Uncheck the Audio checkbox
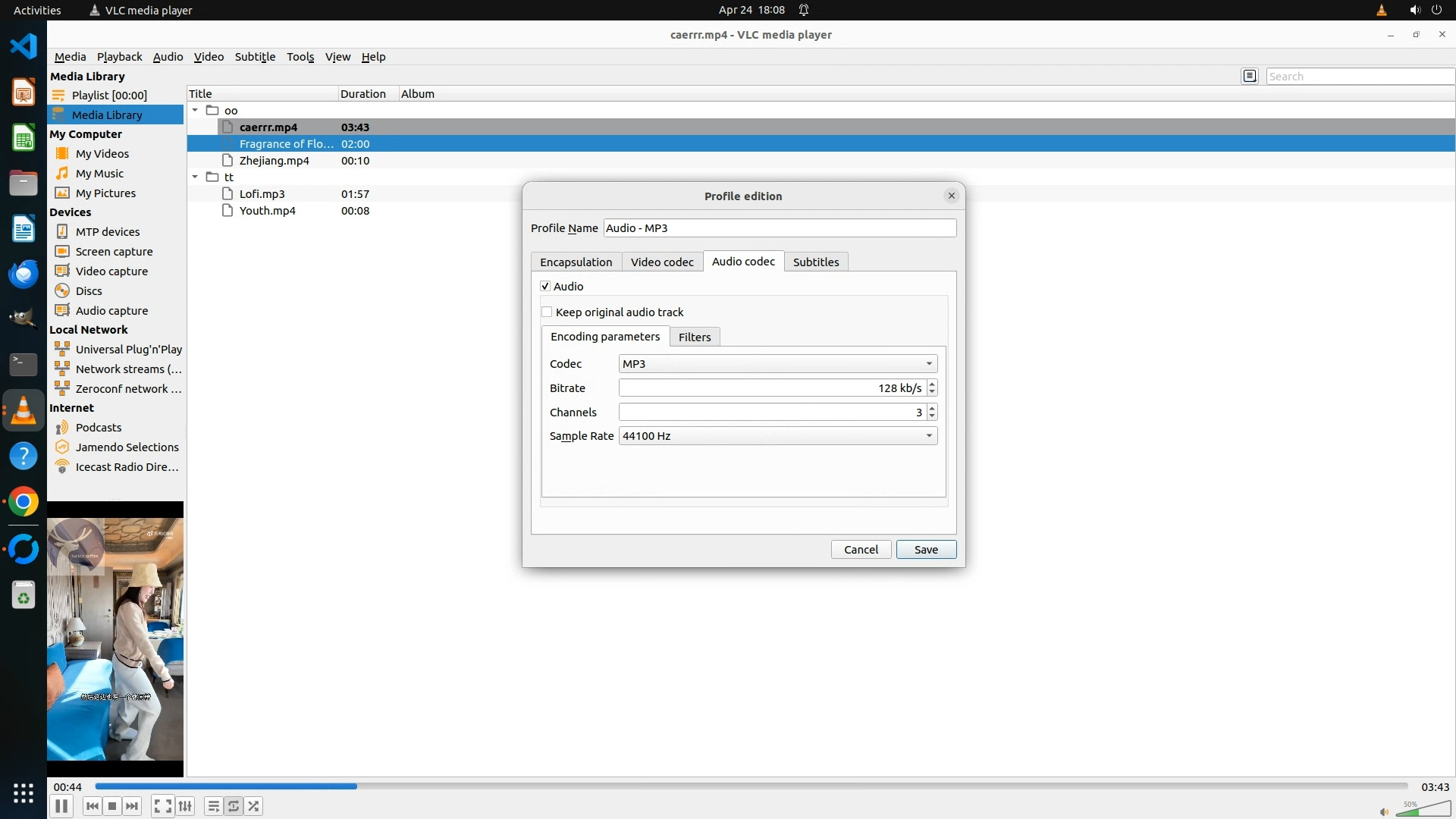The height and width of the screenshot is (819, 1456). click(545, 286)
